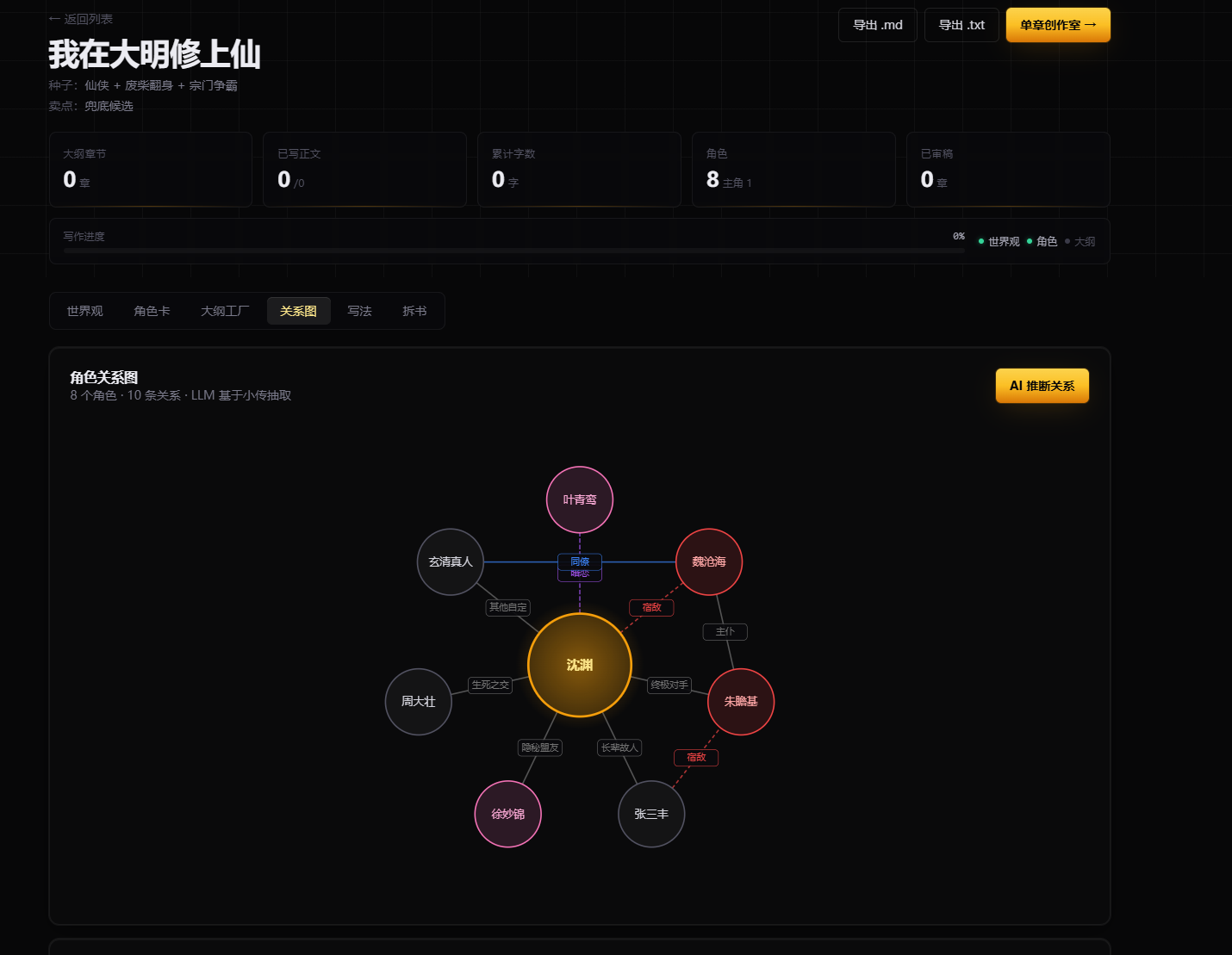The width and height of the screenshot is (1232, 955).
Task: Select the 叶青鸾 character node
Action: click(580, 499)
